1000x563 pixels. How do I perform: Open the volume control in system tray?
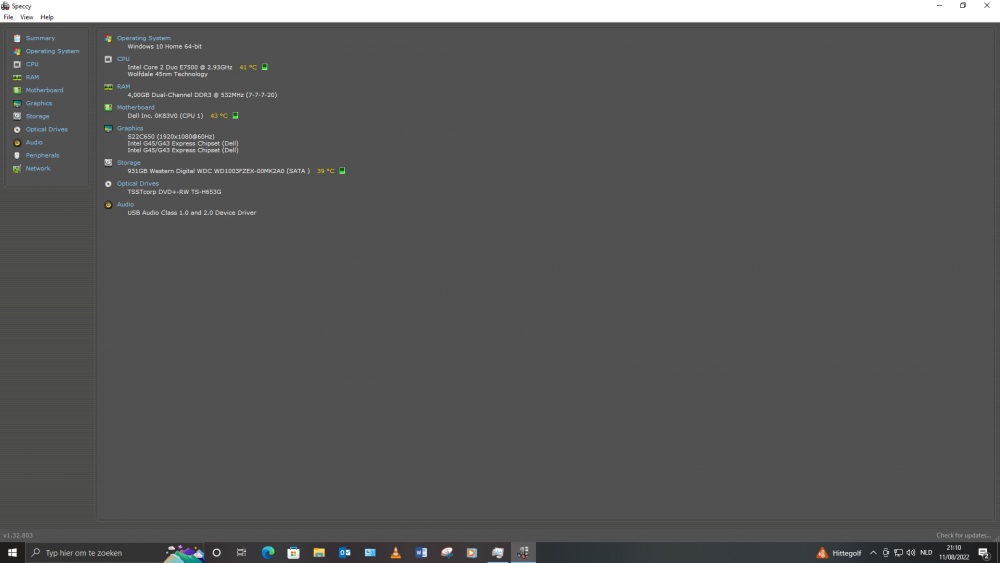(911, 553)
